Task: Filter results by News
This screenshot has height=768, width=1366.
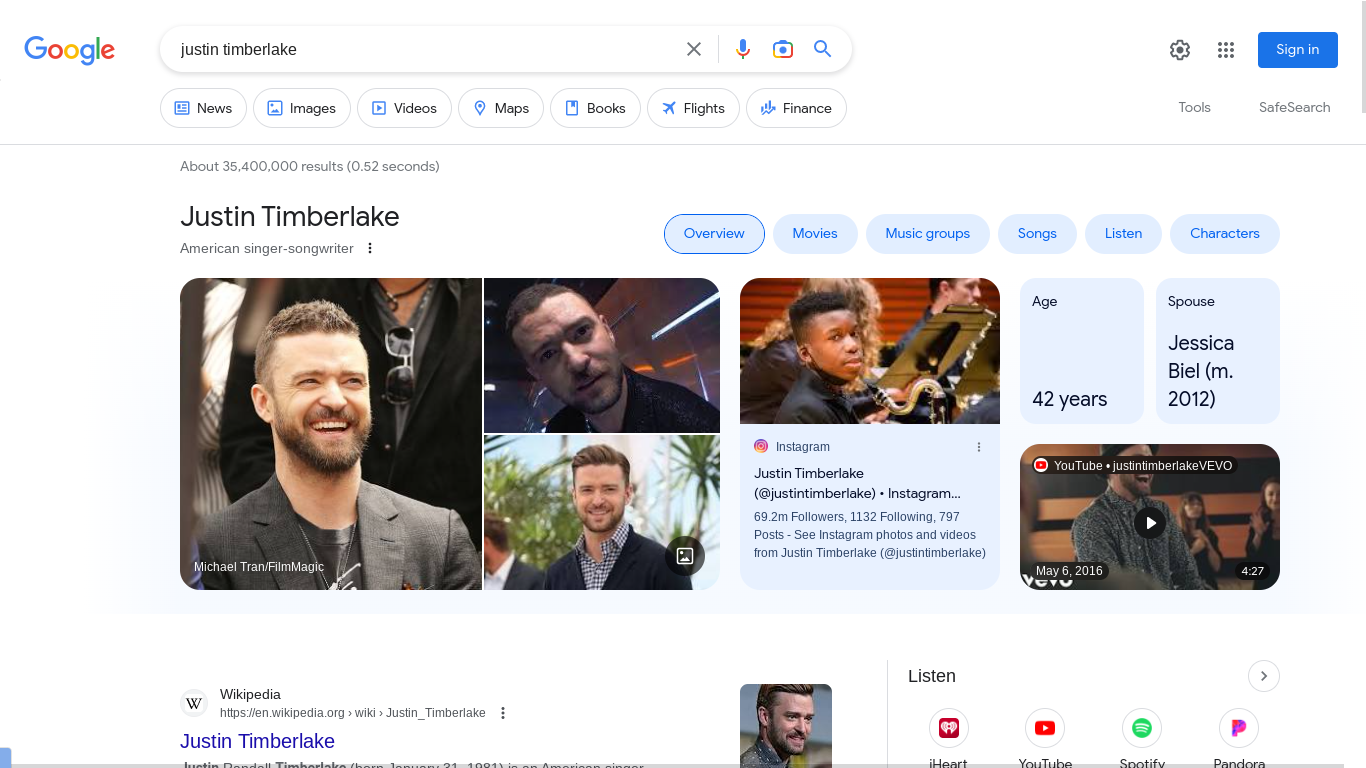Action: (x=204, y=108)
